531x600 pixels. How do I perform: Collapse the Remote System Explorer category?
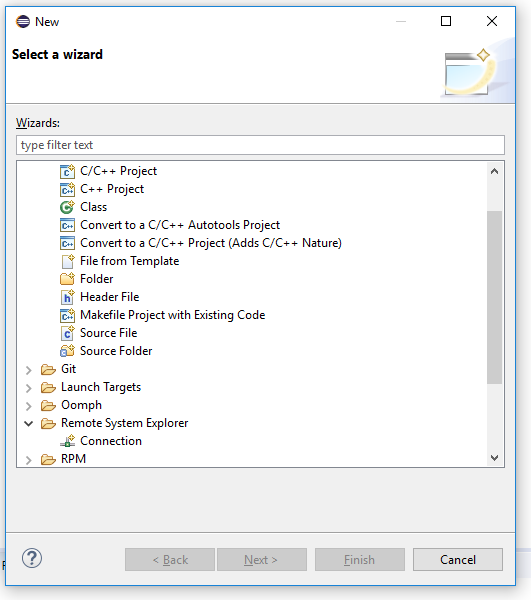[29, 423]
